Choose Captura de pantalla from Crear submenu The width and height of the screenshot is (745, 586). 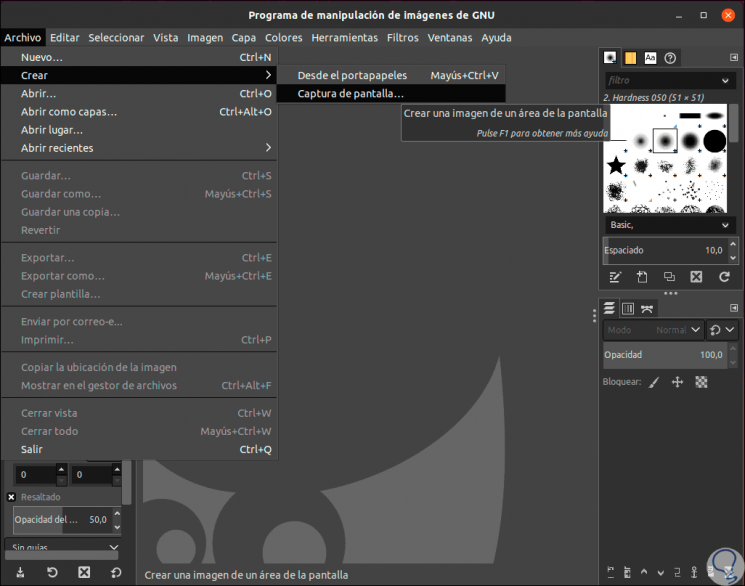[x=391, y=94]
